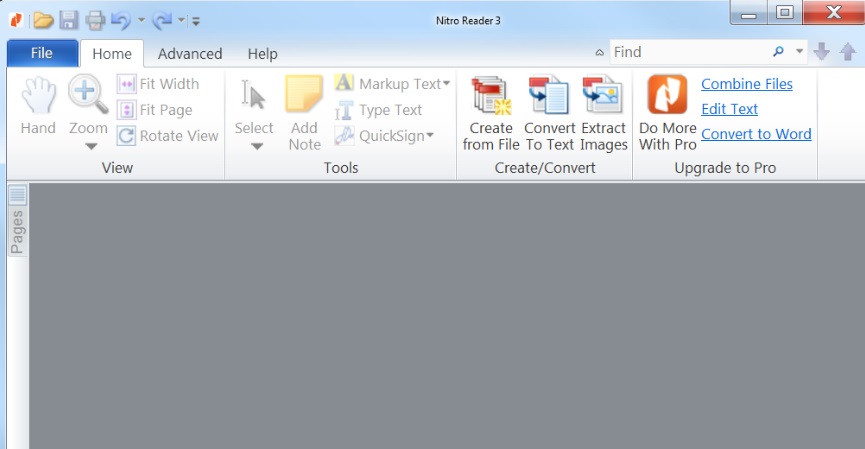Click the Markup Text tool
The height and width of the screenshot is (449, 865).
pos(388,84)
